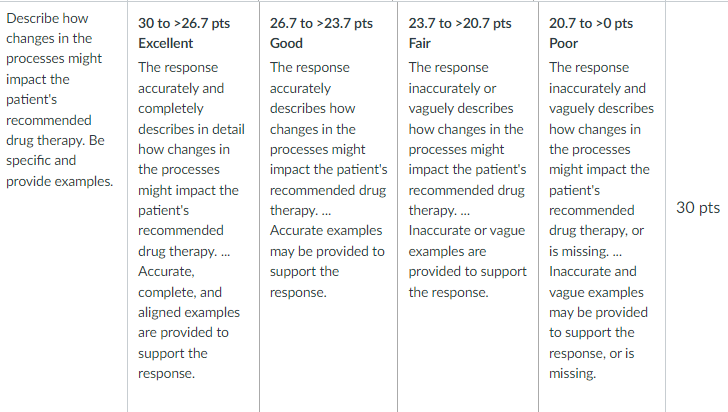The width and height of the screenshot is (728, 412).
Task: Click the 26.7 to >23.7 pts range
Action: click(x=321, y=23)
